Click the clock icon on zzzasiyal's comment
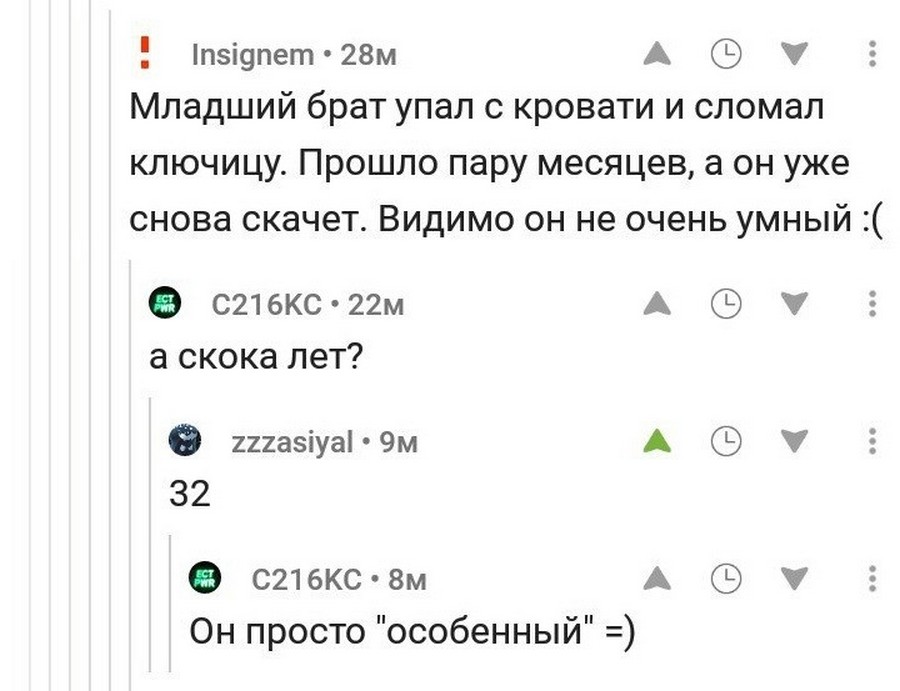Viewport: 900px width, 691px height. click(726, 440)
